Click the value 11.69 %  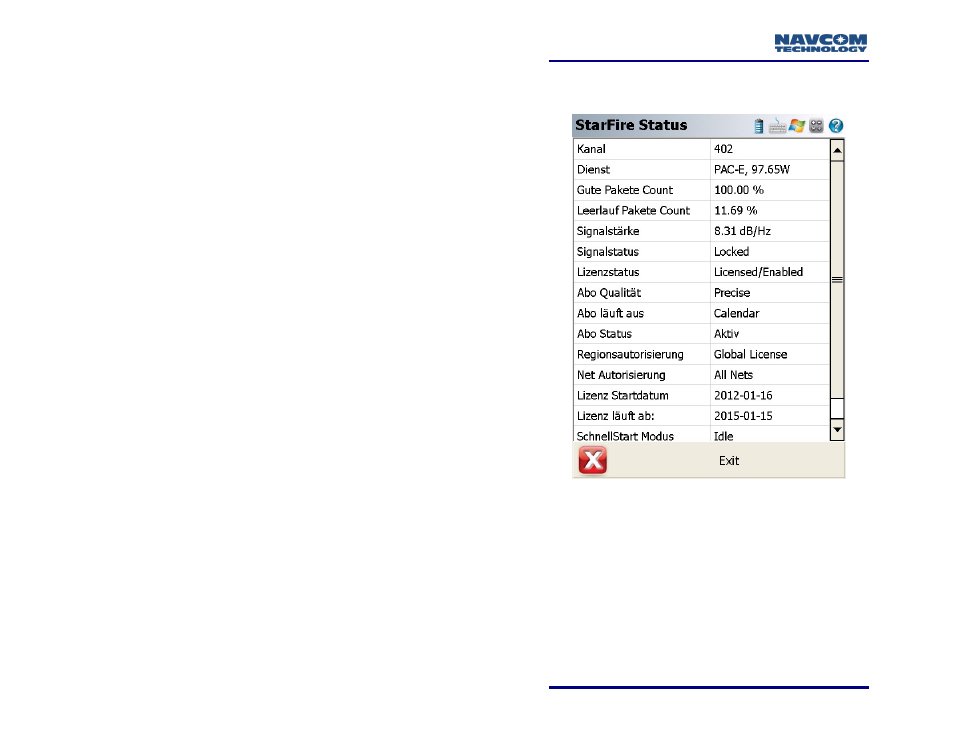pyautogui.click(x=736, y=211)
